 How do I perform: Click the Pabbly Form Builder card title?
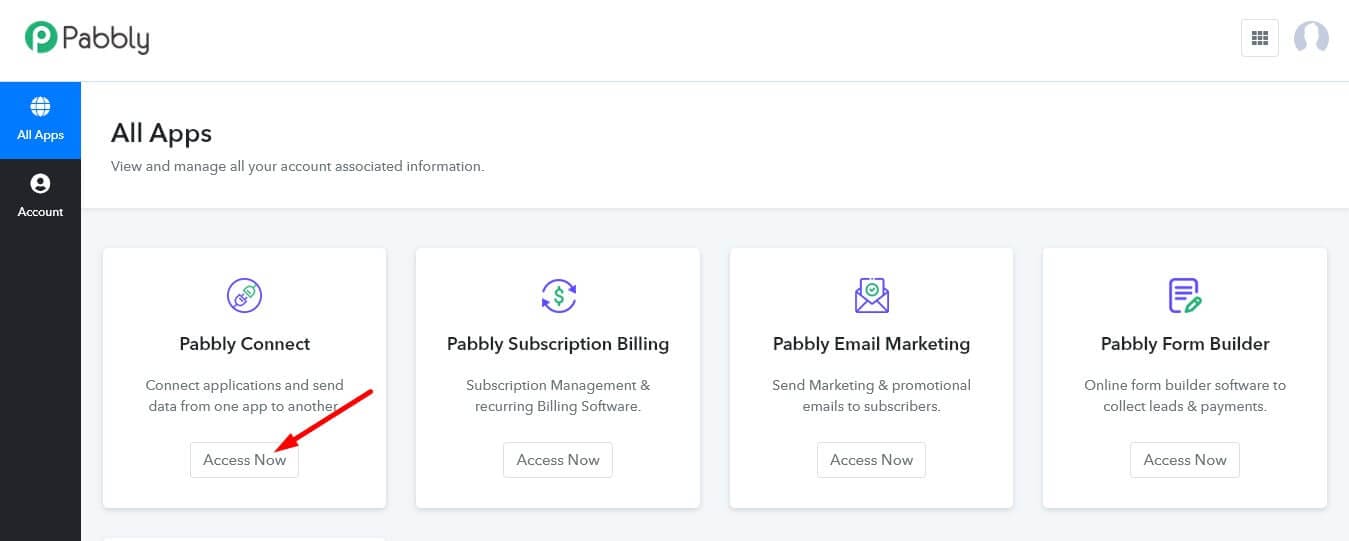pyautogui.click(x=1185, y=344)
